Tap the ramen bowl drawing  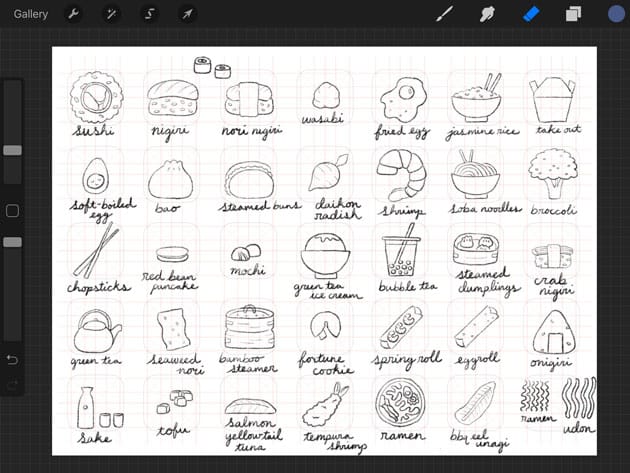[x=400, y=402]
